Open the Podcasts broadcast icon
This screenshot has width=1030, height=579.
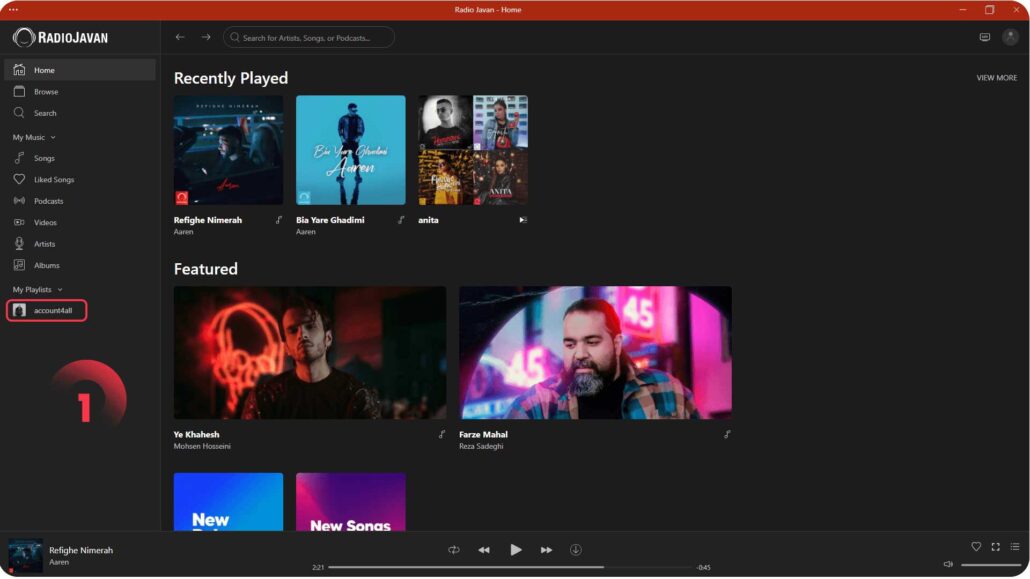[x=19, y=200]
